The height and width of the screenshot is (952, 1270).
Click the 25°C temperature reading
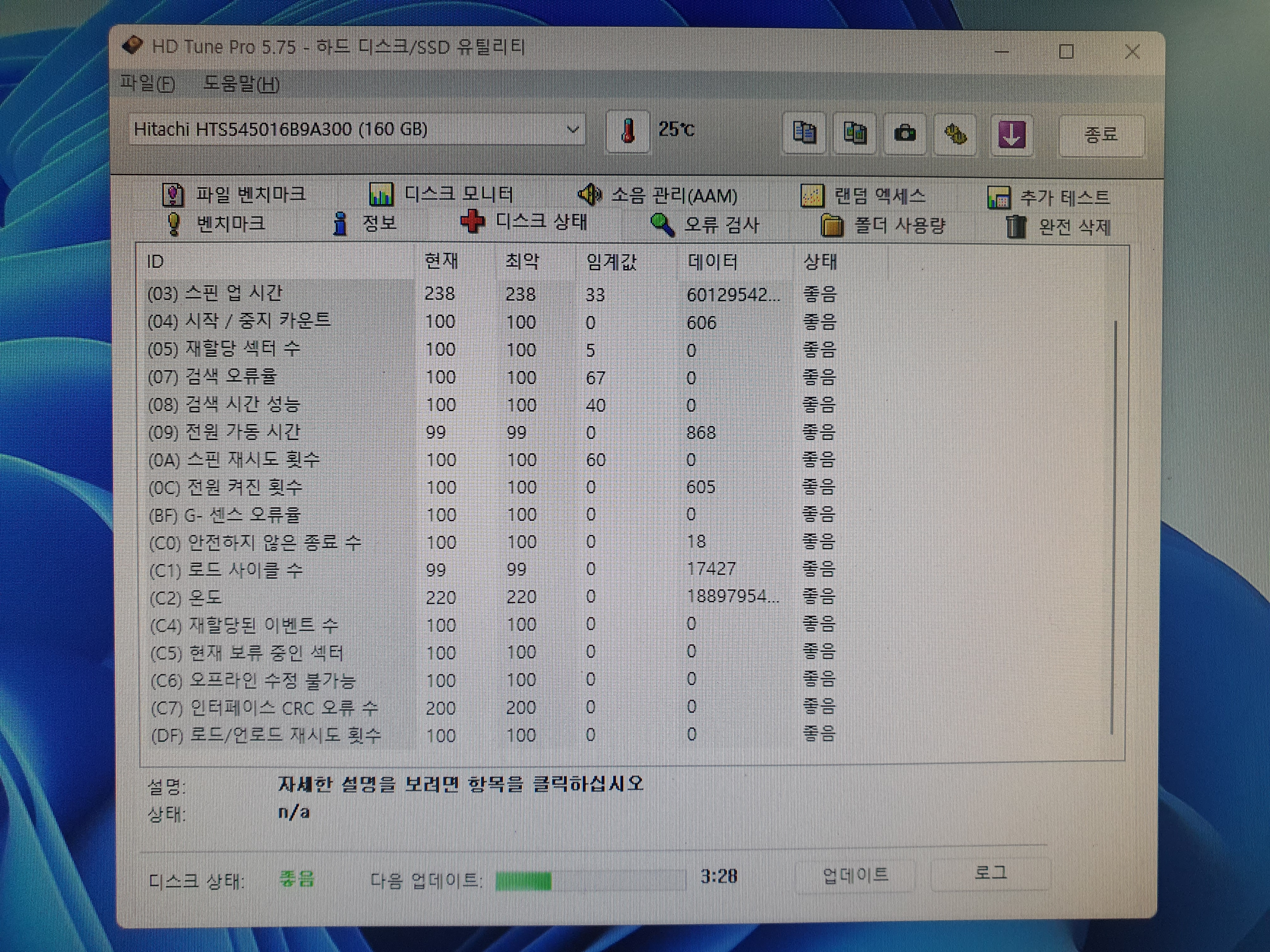(x=676, y=130)
